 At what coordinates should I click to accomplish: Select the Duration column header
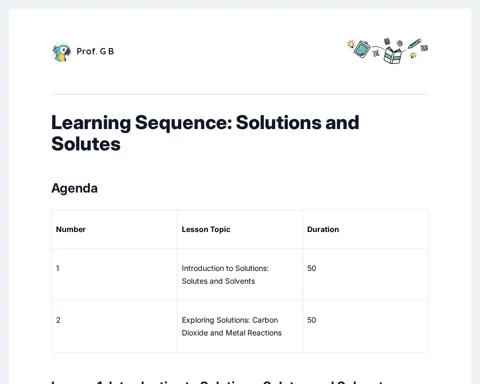[x=323, y=229]
